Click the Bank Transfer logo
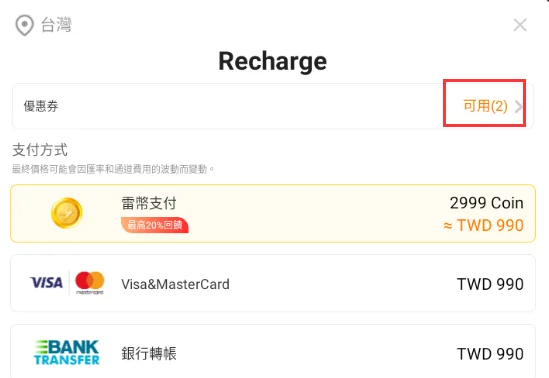Screen dimensions: 549x378 point(67,352)
